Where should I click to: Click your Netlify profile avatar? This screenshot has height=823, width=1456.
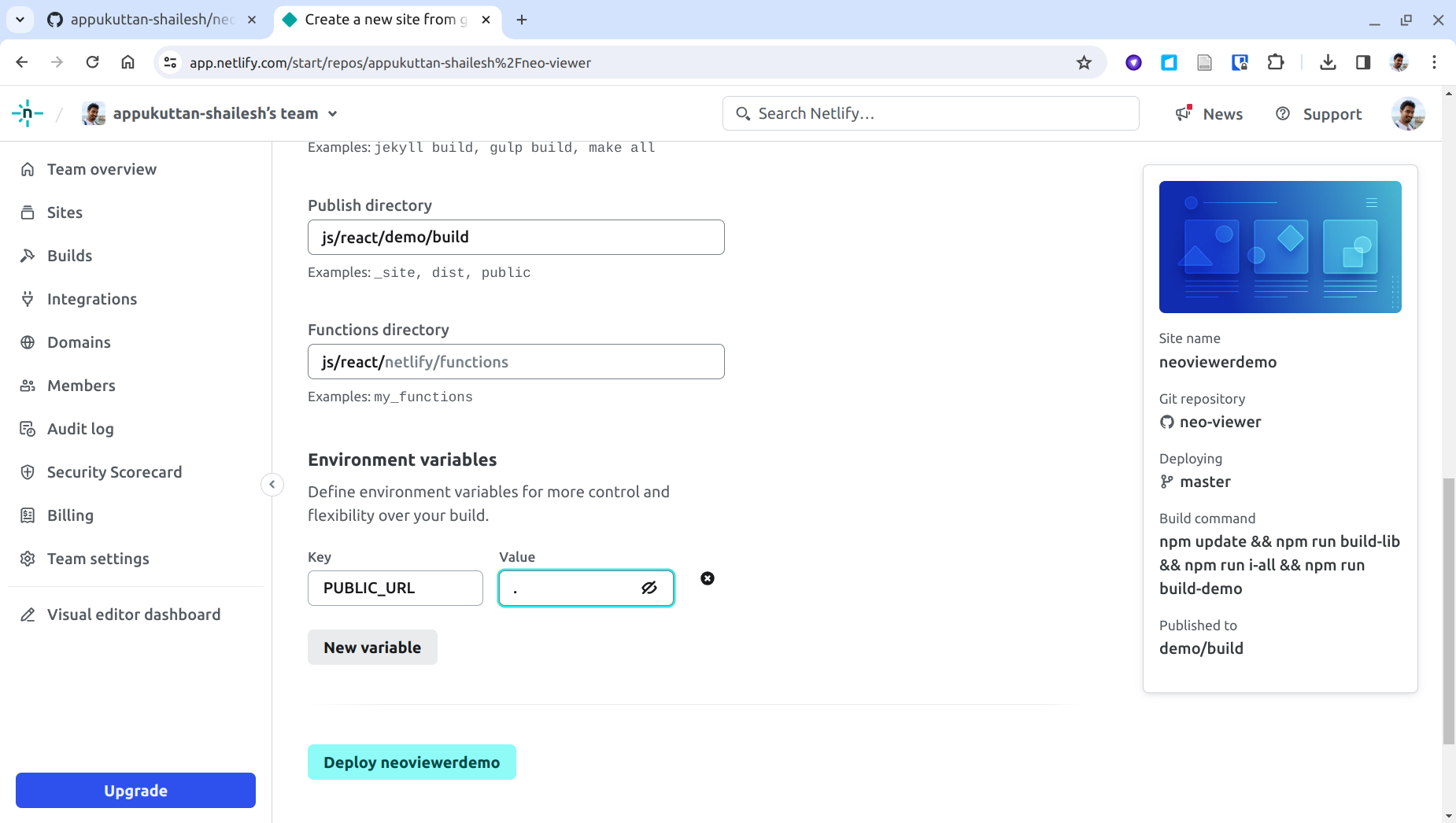coord(1408,113)
